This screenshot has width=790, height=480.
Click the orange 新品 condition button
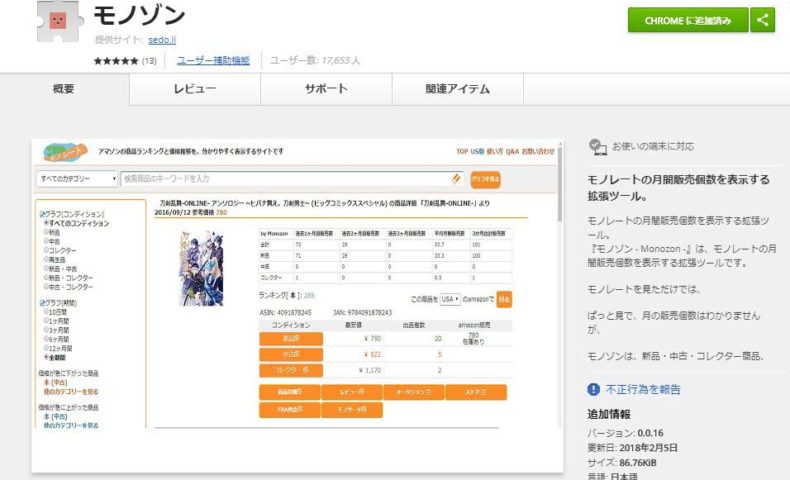click(x=291, y=338)
